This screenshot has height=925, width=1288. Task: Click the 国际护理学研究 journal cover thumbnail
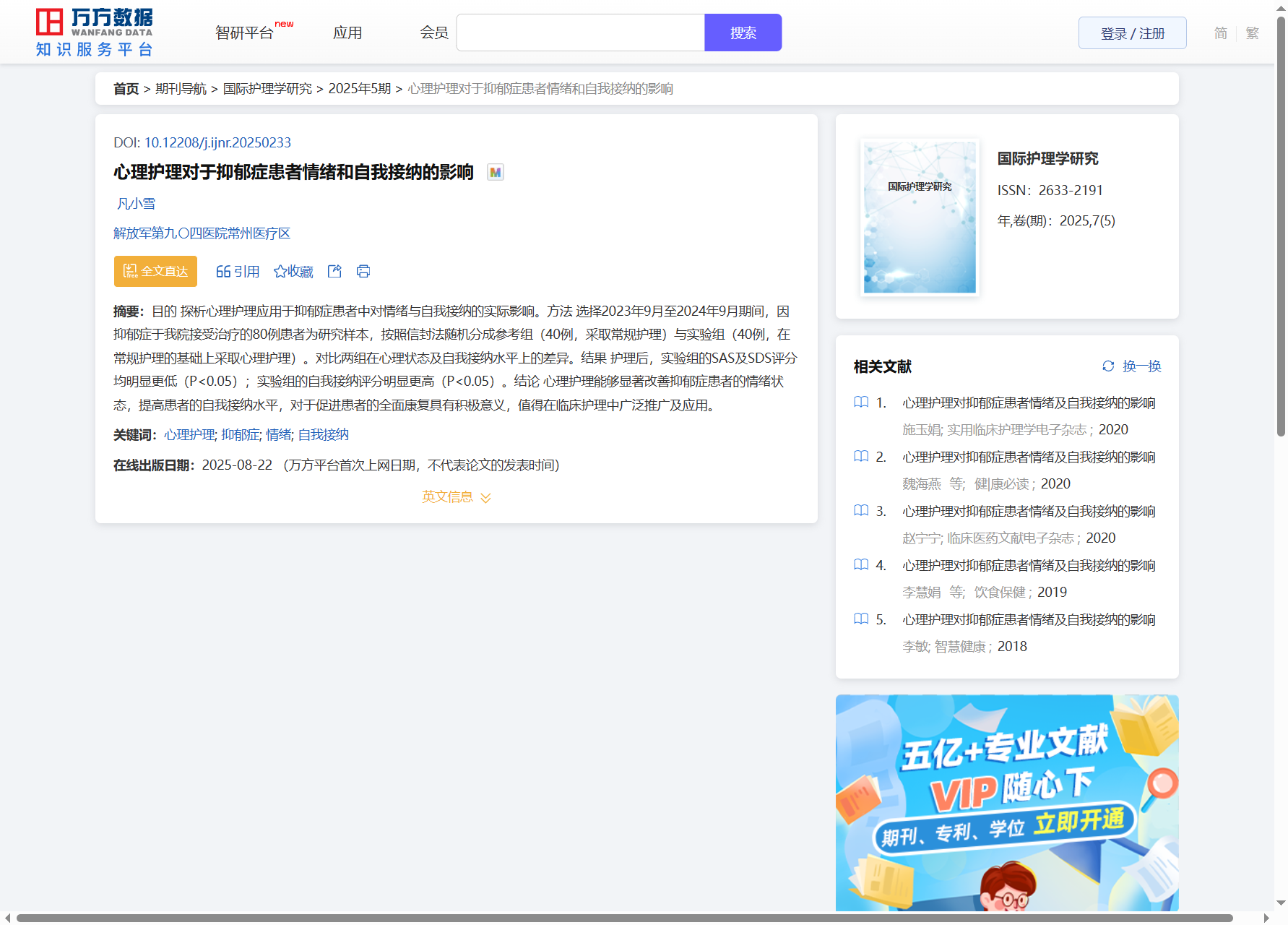tap(920, 217)
